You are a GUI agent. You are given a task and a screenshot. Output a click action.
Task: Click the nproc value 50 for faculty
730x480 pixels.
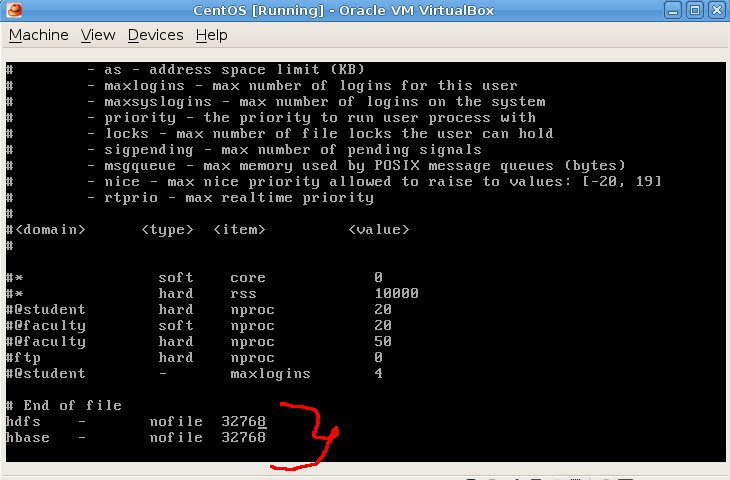pos(383,341)
